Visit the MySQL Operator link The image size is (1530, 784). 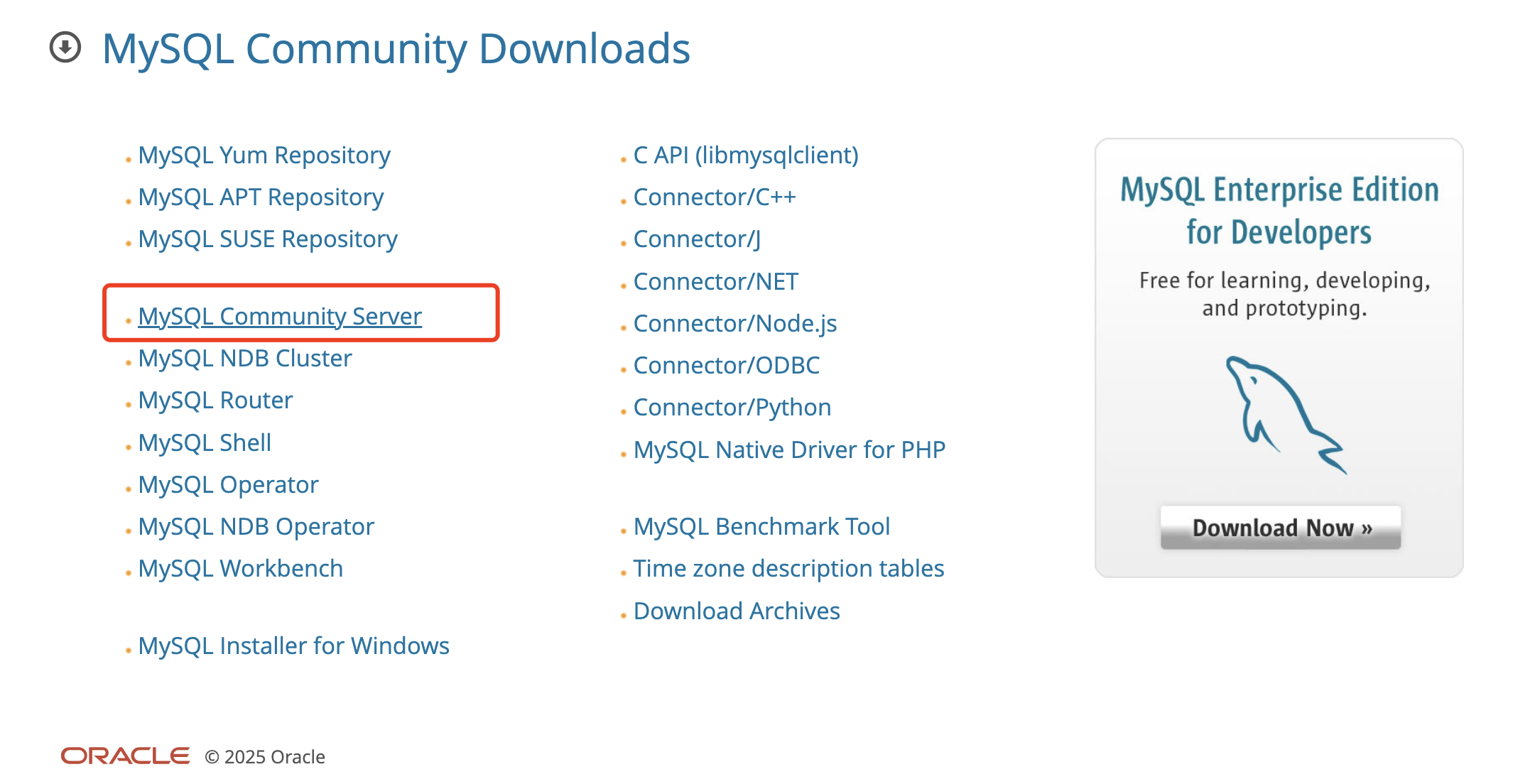(x=228, y=484)
